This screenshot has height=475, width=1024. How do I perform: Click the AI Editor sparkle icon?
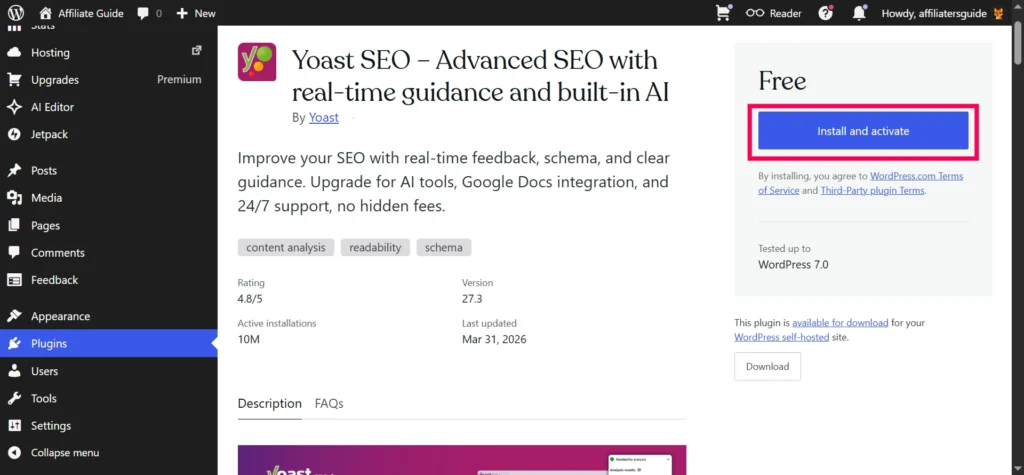pyautogui.click(x=15, y=107)
